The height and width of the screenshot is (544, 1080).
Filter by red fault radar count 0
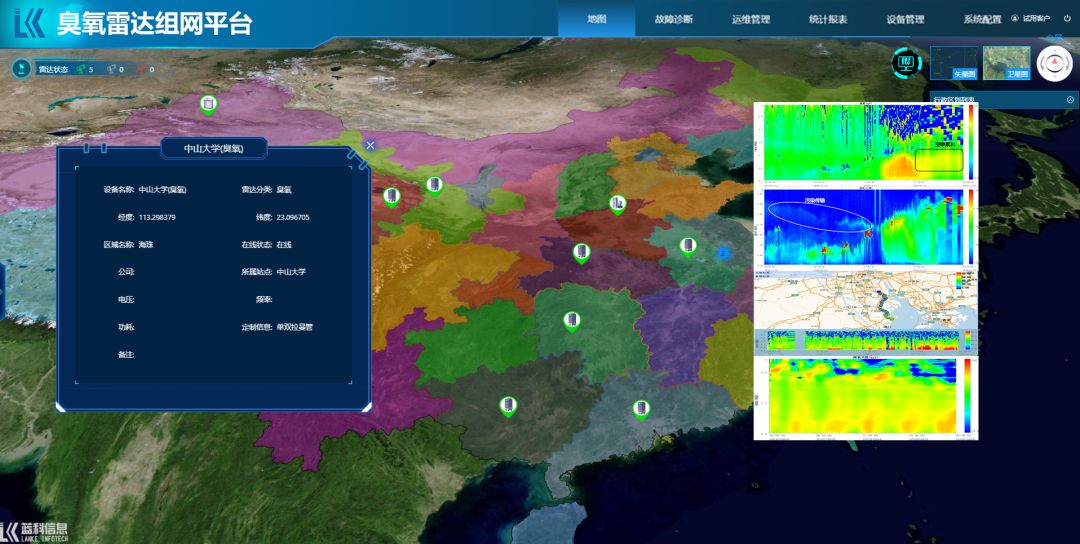[145, 70]
